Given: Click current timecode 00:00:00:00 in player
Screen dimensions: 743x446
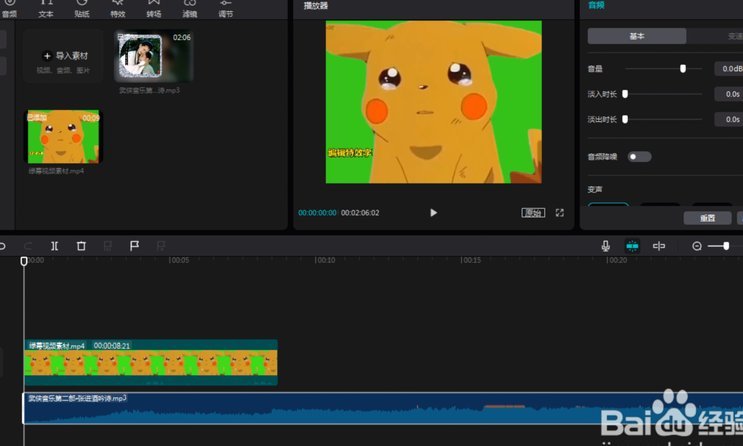Looking at the screenshot, I should [317, 213].
